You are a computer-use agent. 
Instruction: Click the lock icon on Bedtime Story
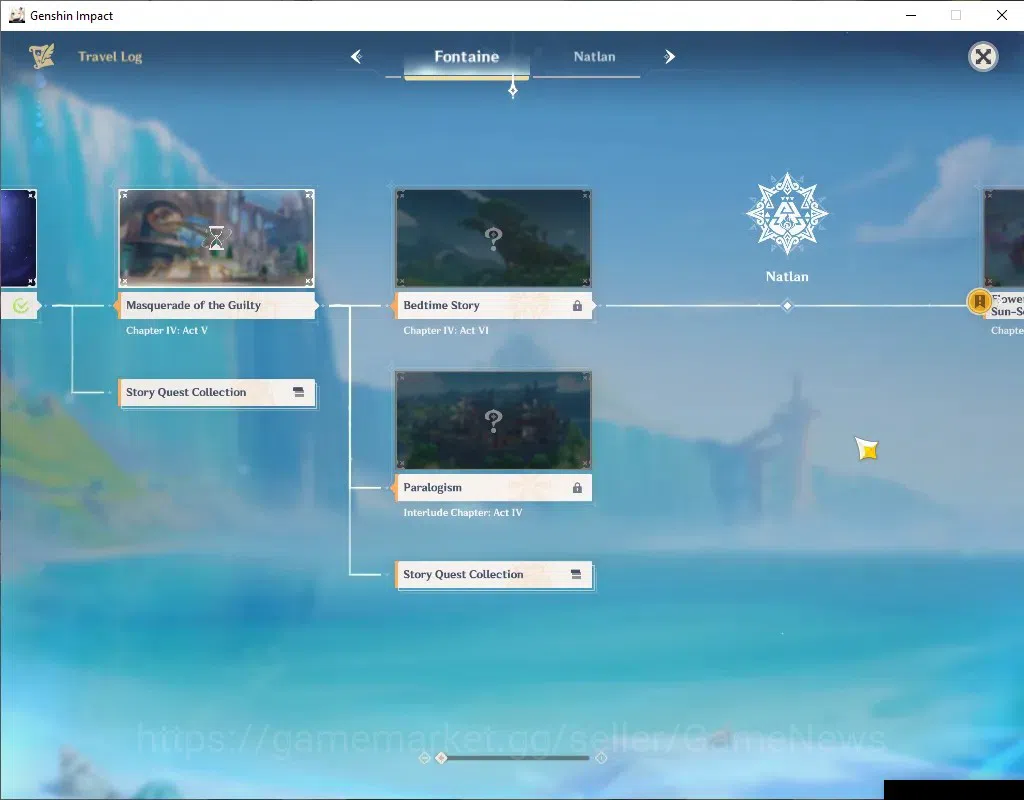coord(577,306)
